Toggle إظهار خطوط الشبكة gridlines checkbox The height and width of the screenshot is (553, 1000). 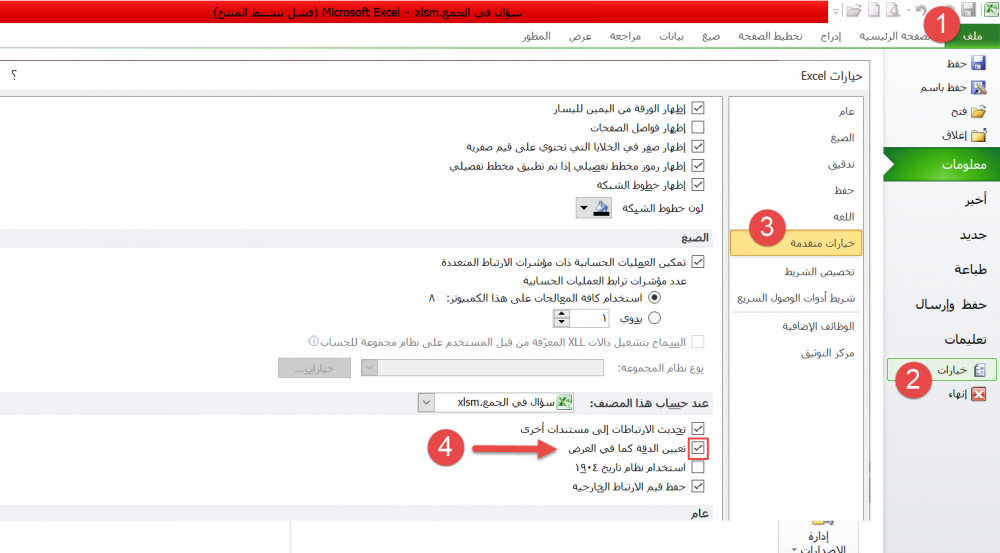coord(698,185)
